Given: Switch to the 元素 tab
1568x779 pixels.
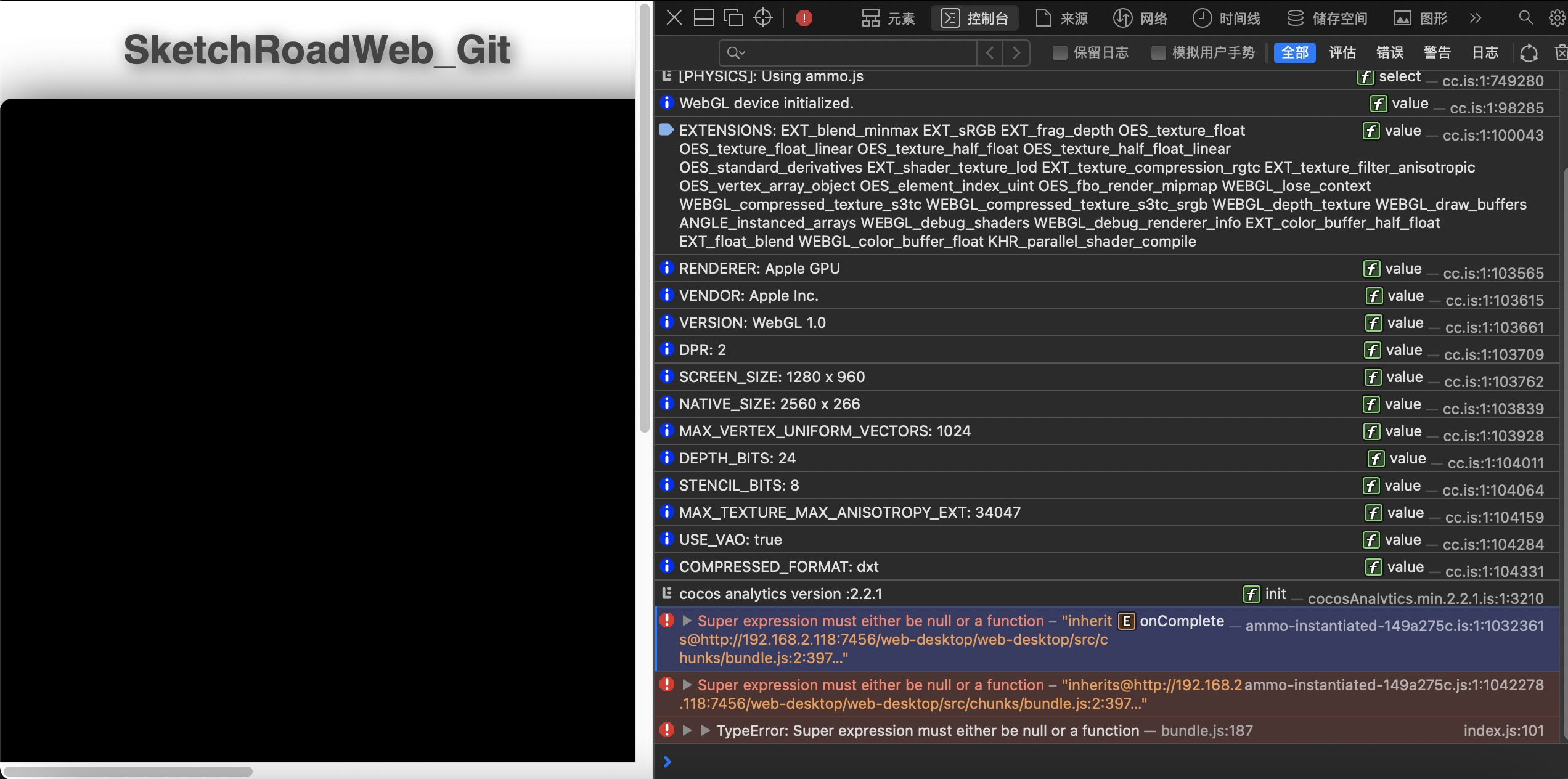Looking at the screenshot, I should (888, 18).
